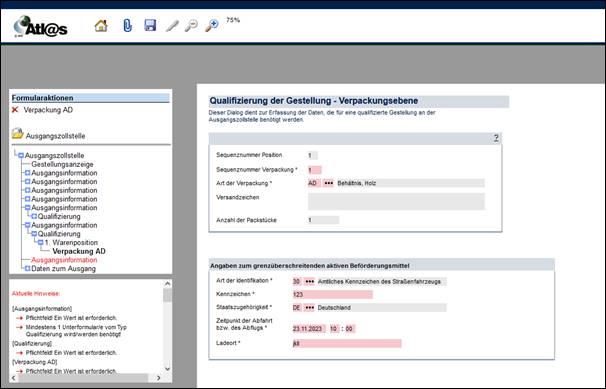Collapse the root Ausgangszollstelle tree node
This screenshot has height=389, width=606.
click(x=21, y=156)
